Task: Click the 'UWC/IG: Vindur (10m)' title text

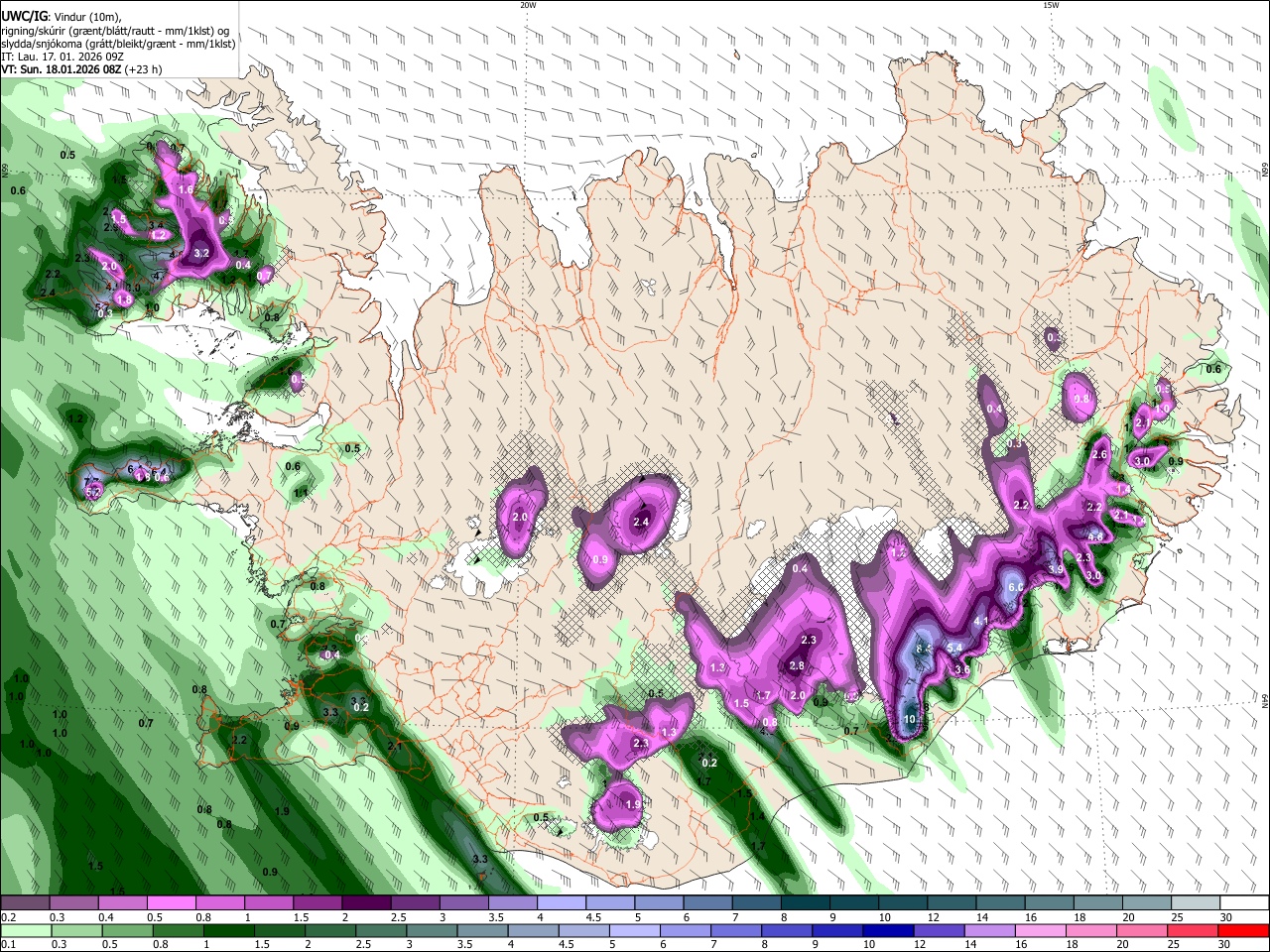Action: (x=61, y=17)
